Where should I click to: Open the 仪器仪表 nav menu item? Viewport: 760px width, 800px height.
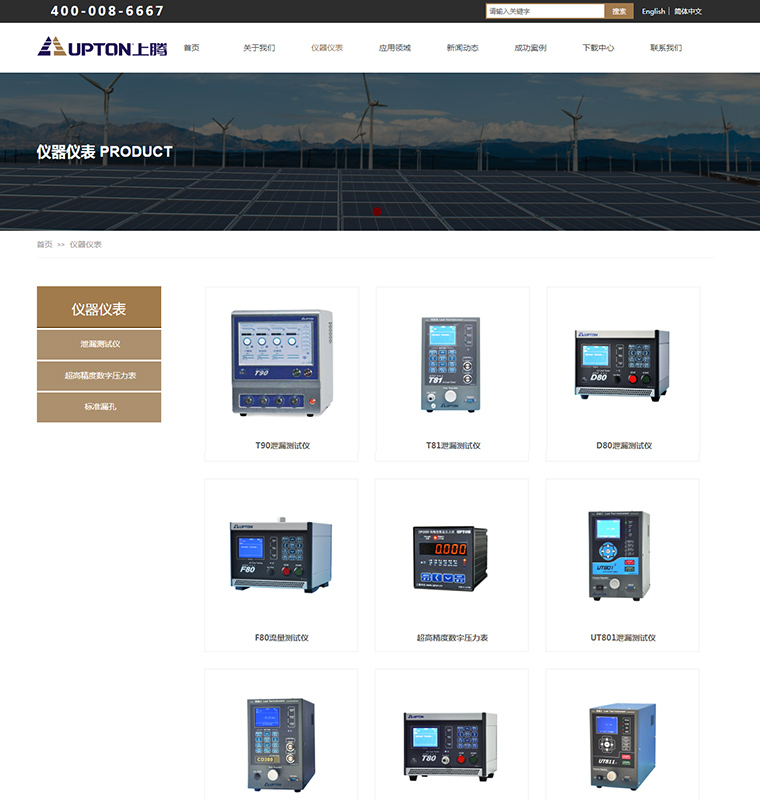click(327, 48)
